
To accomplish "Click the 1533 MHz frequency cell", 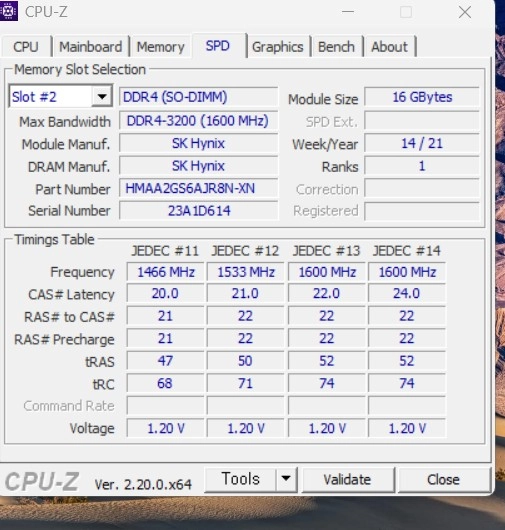I will click(246, 272).
